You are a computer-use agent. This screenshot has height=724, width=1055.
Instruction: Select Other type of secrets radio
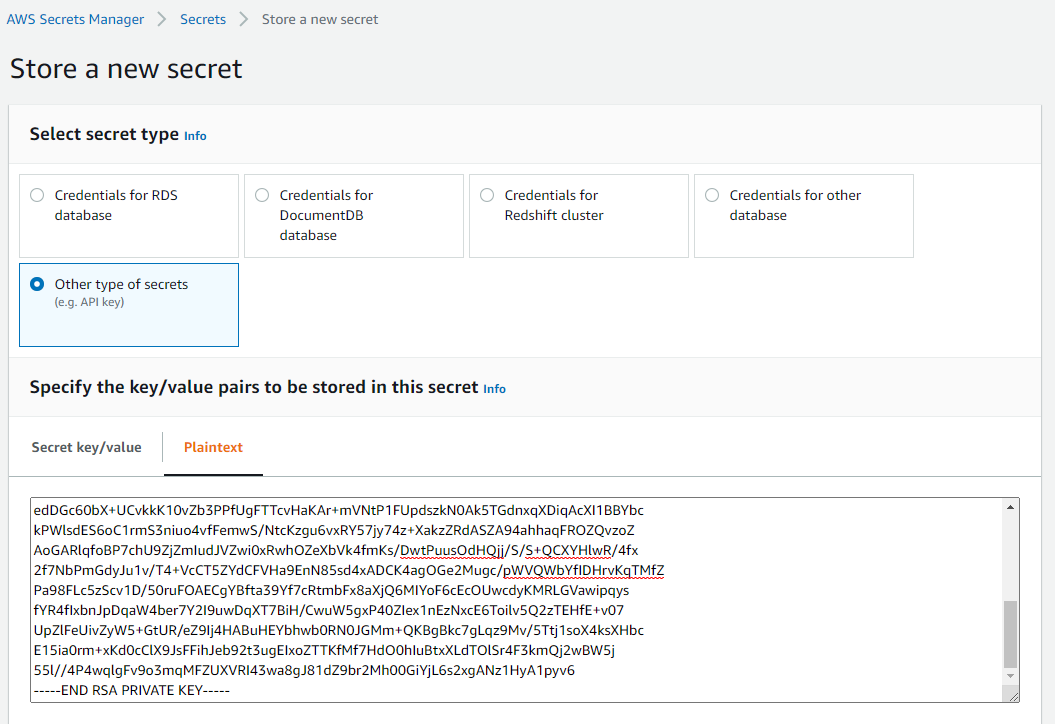coord(37,284)
